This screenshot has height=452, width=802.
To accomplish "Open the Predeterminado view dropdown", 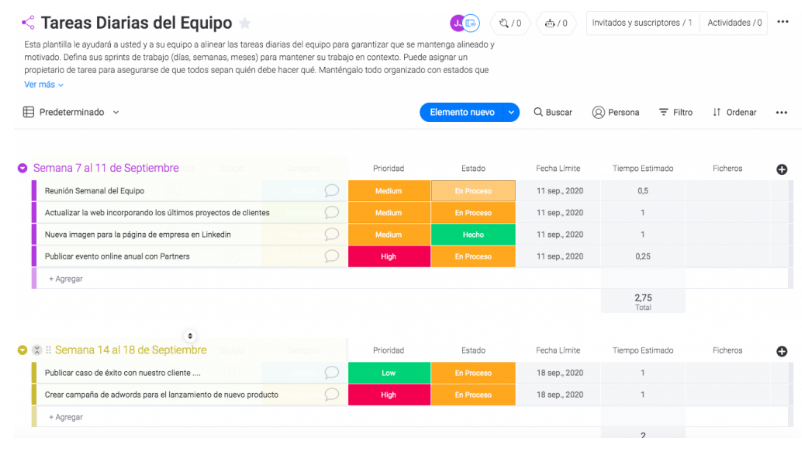I will (x=72, y=112).
